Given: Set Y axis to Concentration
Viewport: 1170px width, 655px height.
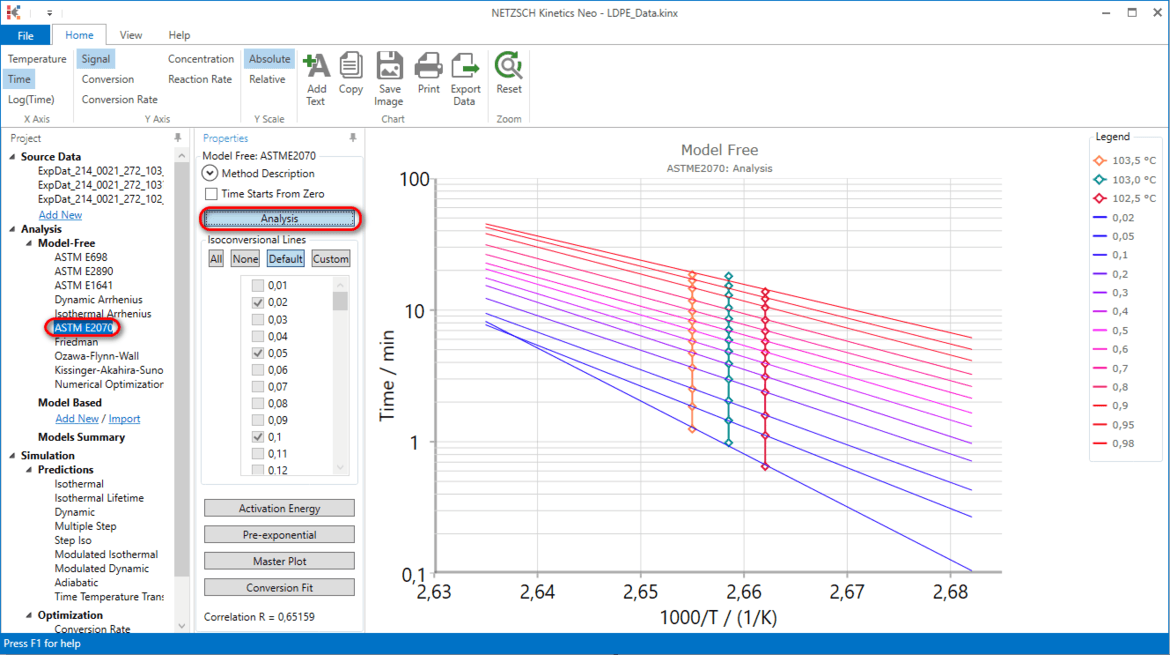Looking at the screenshot, I should [x=201, y=59].
